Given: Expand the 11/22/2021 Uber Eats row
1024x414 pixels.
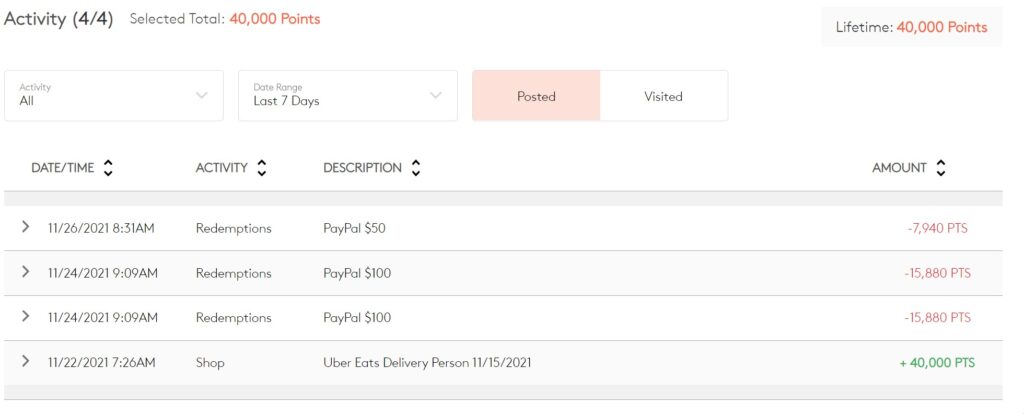Looking at the screenshot, I should tap(26, 362).
